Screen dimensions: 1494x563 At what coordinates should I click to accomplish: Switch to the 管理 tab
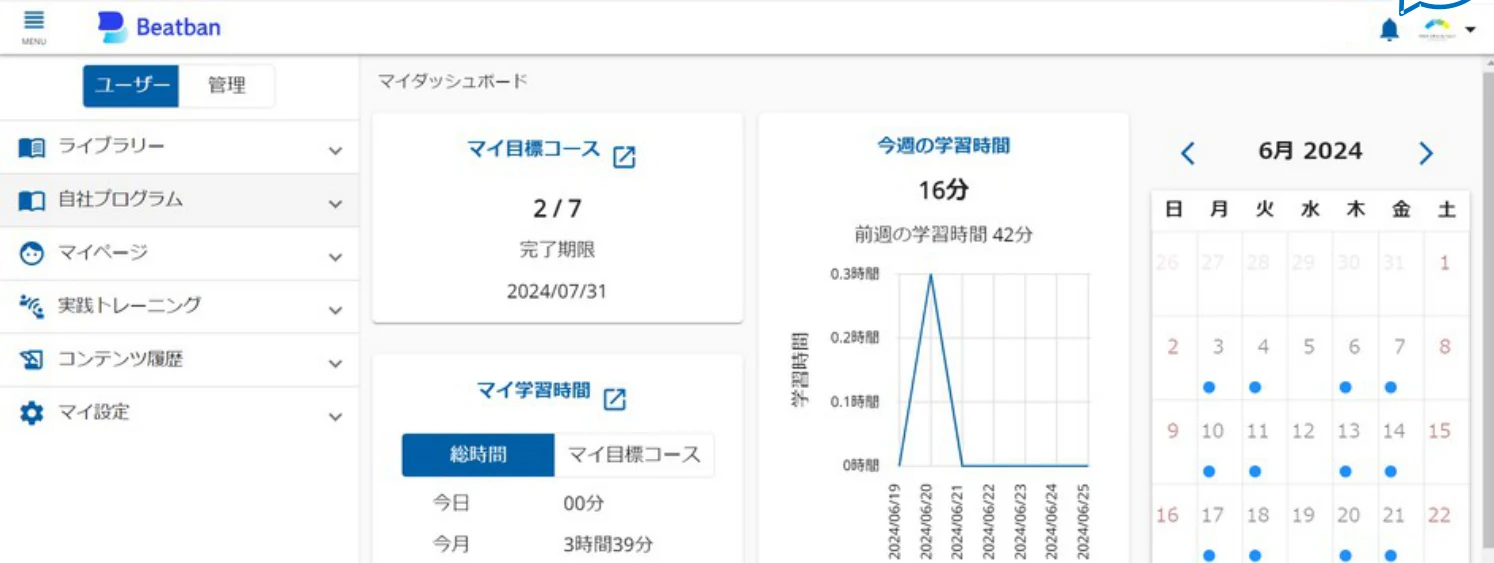click(227, 86)
